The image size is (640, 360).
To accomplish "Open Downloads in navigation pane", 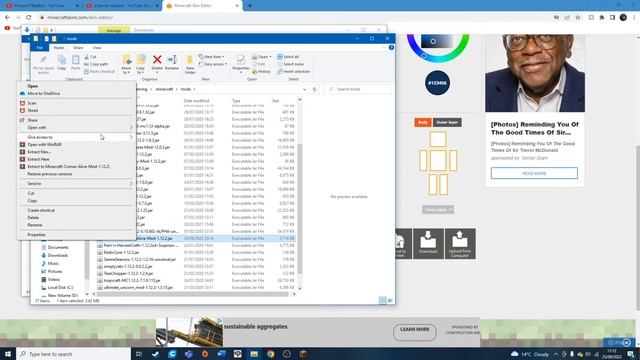I will tap(58, 255).
